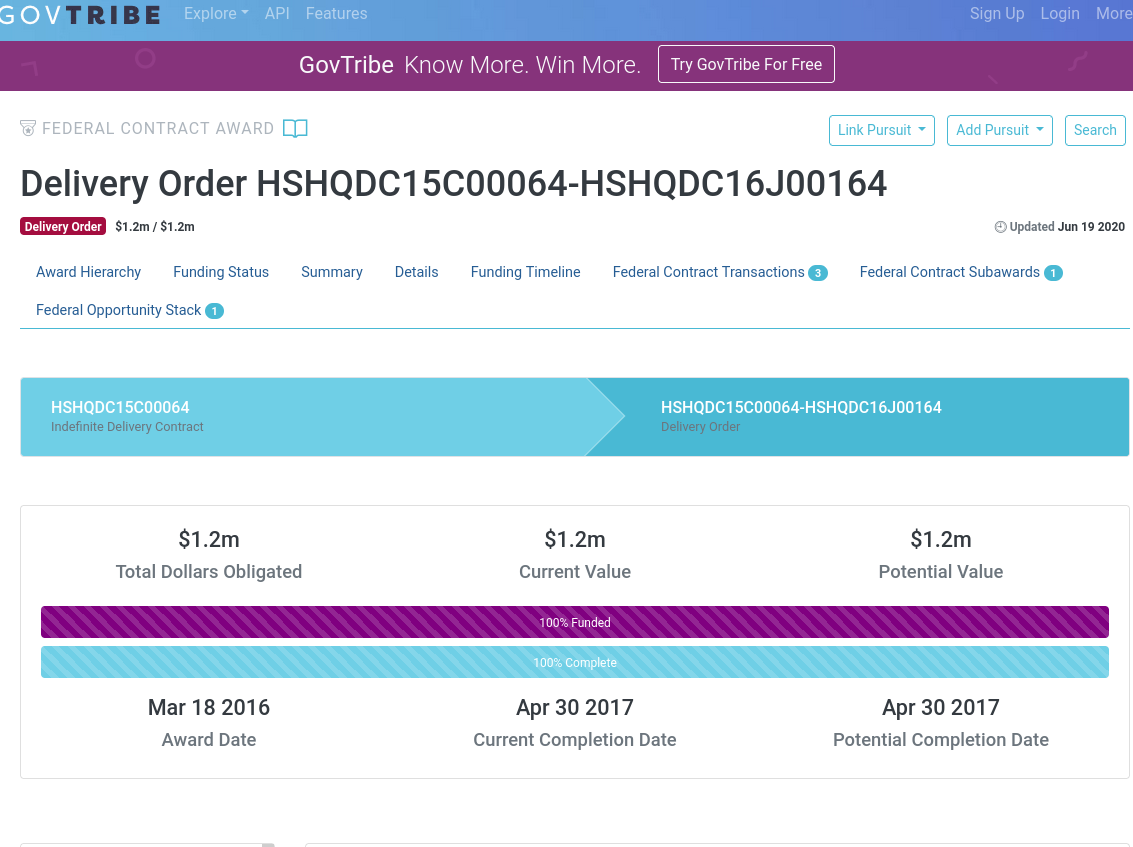Screen dimensions: 1133x847
Task: Open the Federal Opportunity Stack tab
Action: coord(129,311)
